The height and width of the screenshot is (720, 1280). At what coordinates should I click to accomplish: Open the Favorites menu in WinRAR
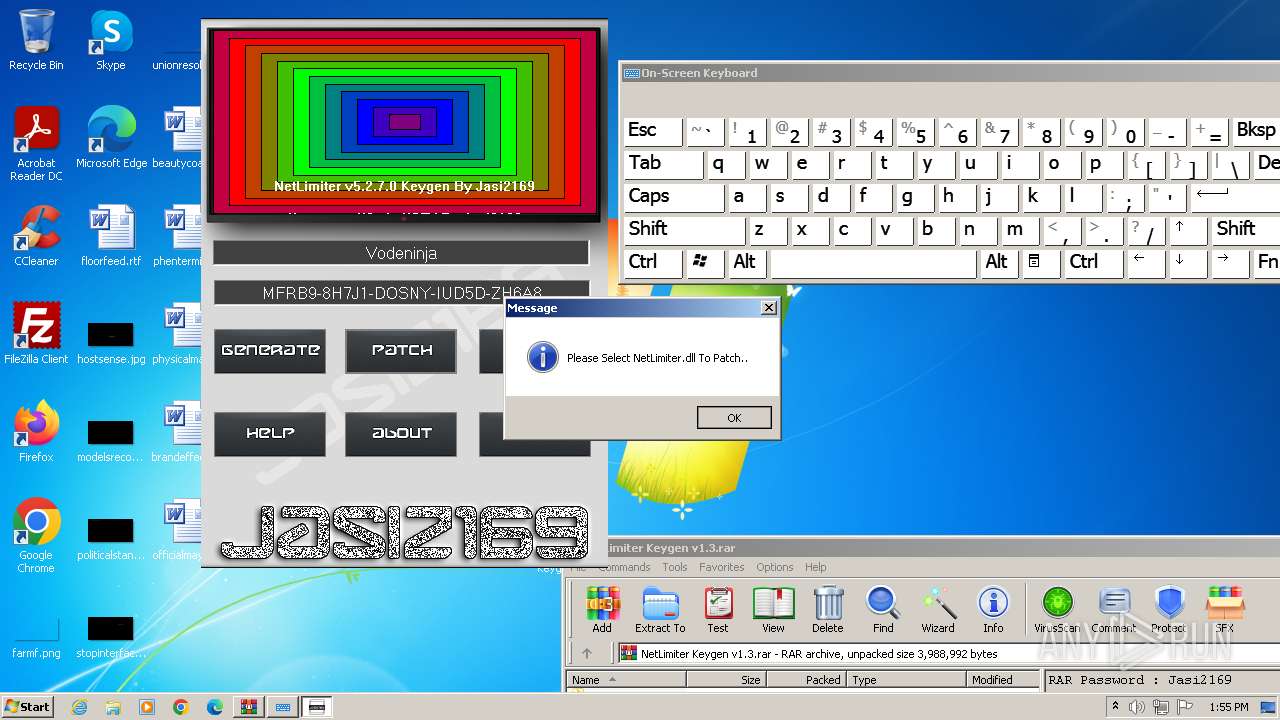722,567
